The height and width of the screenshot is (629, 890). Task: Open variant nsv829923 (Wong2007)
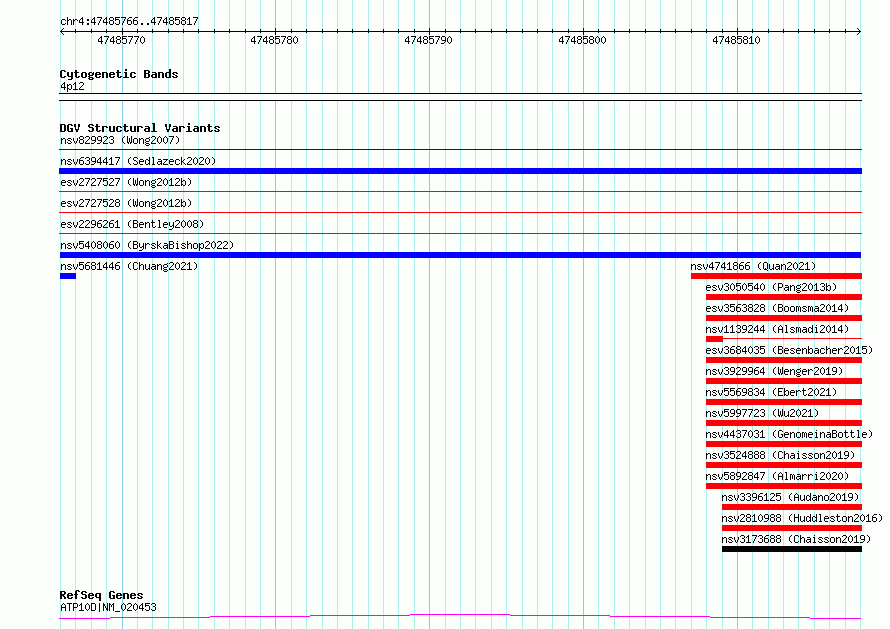point(120,140)
